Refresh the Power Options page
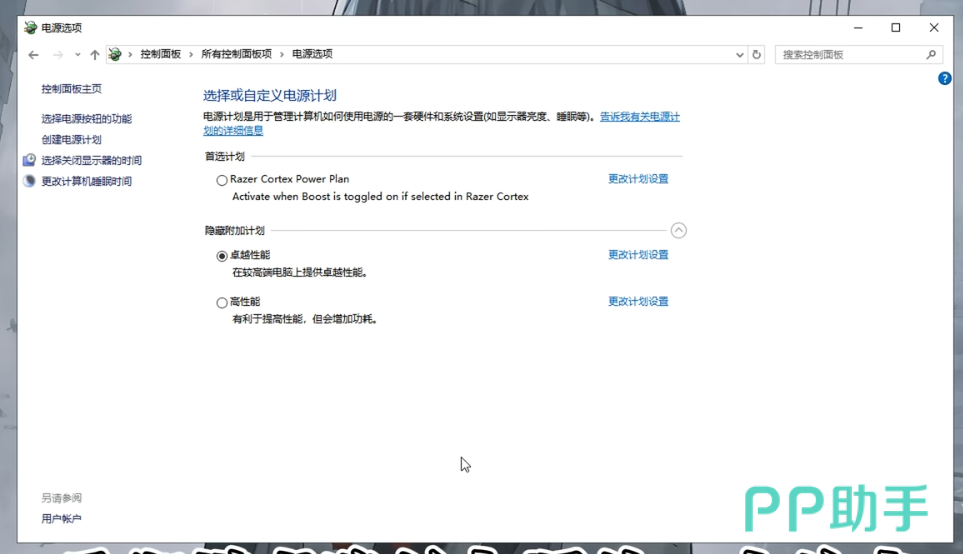The image size is (963, 554). tap(757, 55)
